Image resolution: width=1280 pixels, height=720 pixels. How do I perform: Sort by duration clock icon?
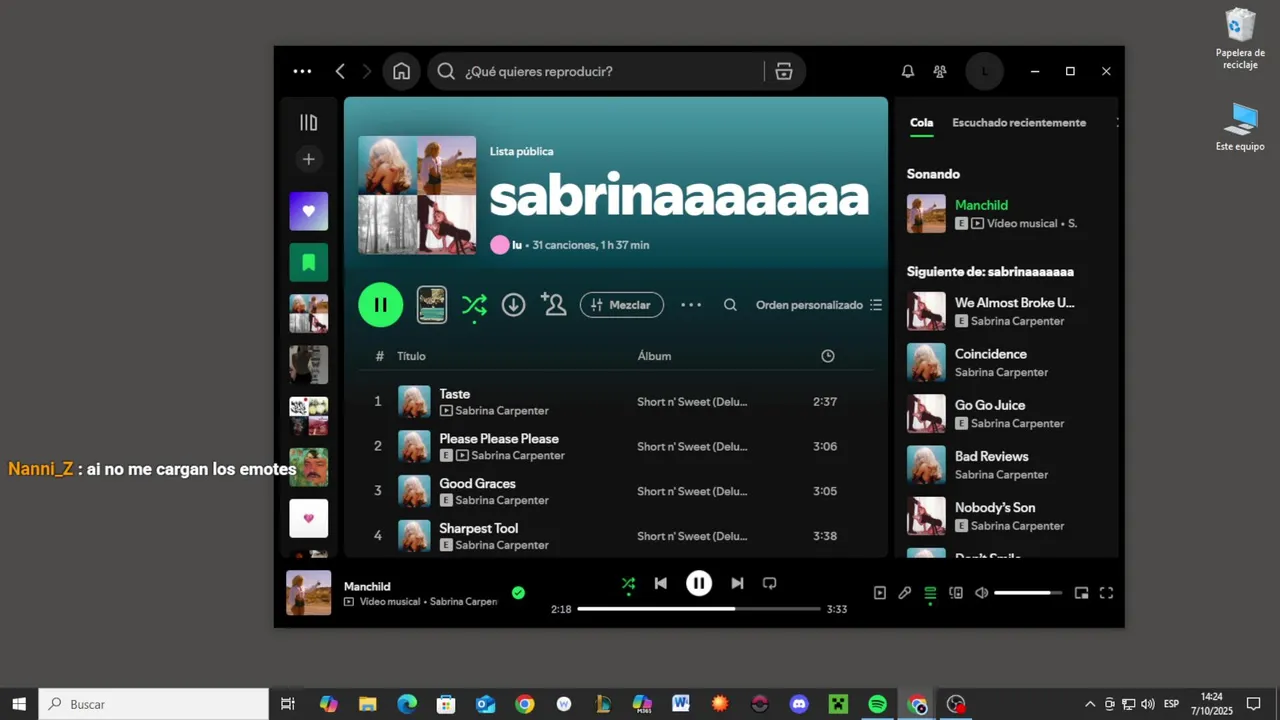coord(827,356)
